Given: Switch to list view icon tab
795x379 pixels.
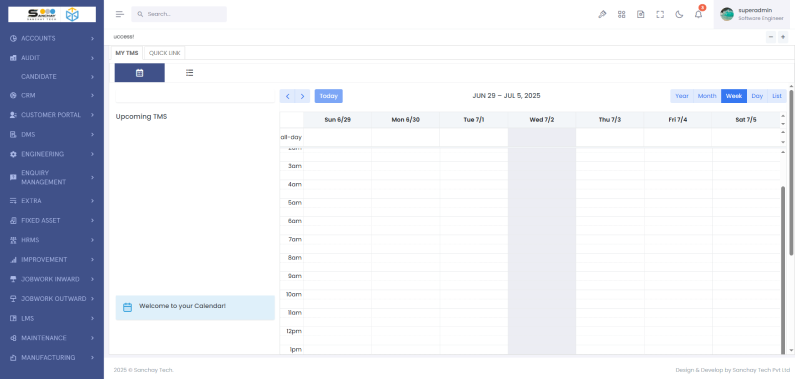Looking at the screenshot, I should pos(190,73).
